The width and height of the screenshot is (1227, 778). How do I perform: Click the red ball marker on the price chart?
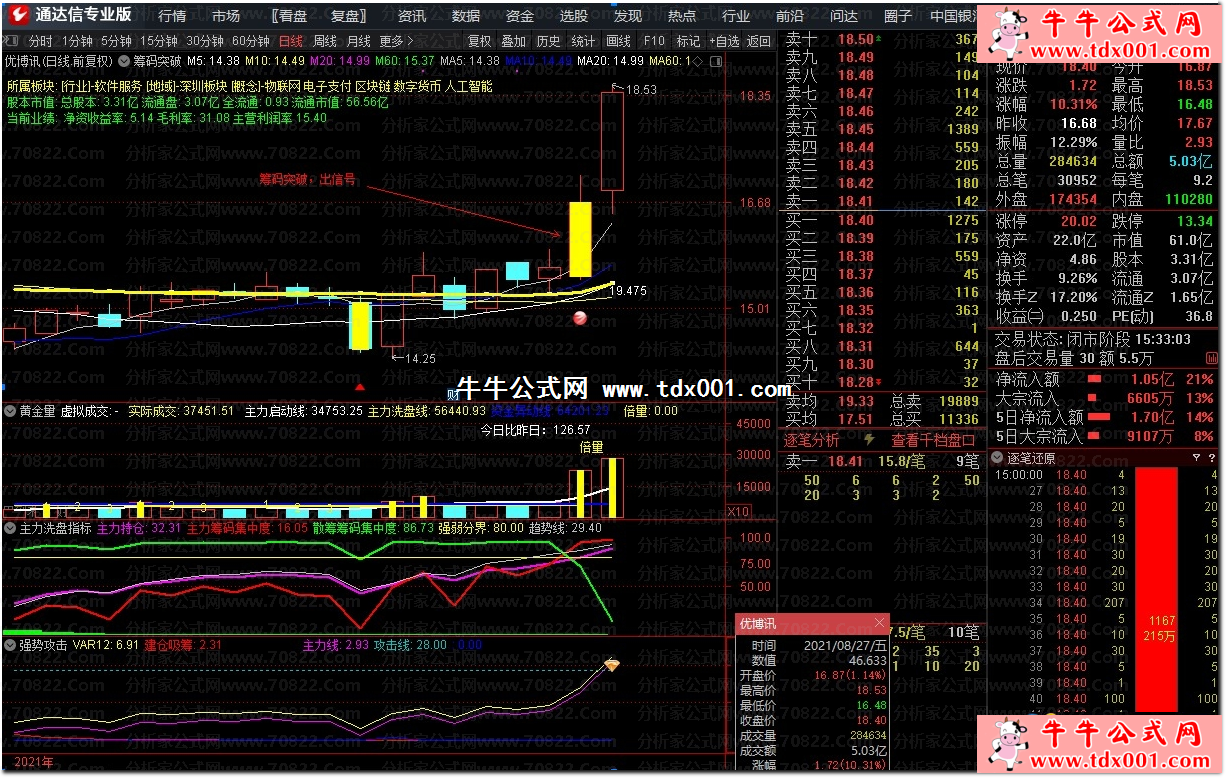579,318
